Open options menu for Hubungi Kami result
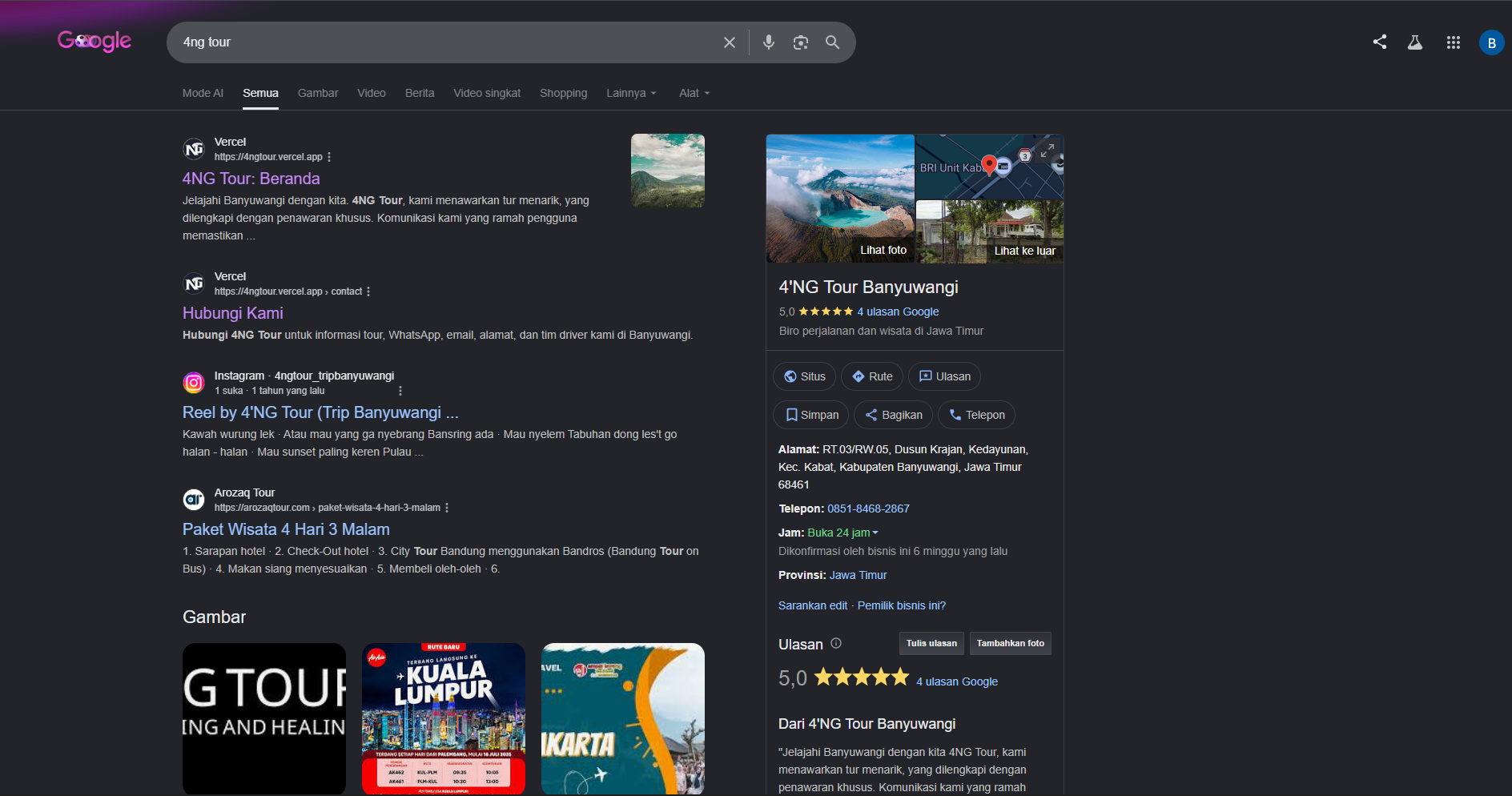 pos(368,291)
